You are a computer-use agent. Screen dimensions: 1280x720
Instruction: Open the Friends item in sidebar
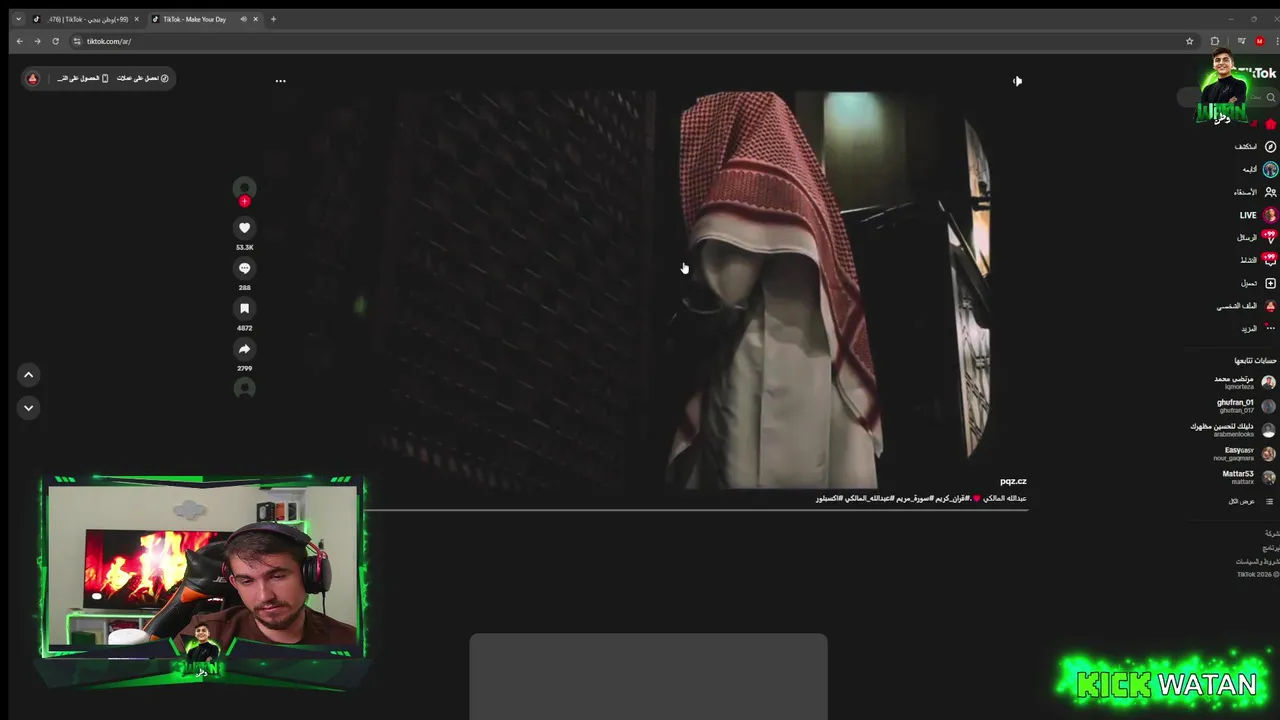point(1255,192)
